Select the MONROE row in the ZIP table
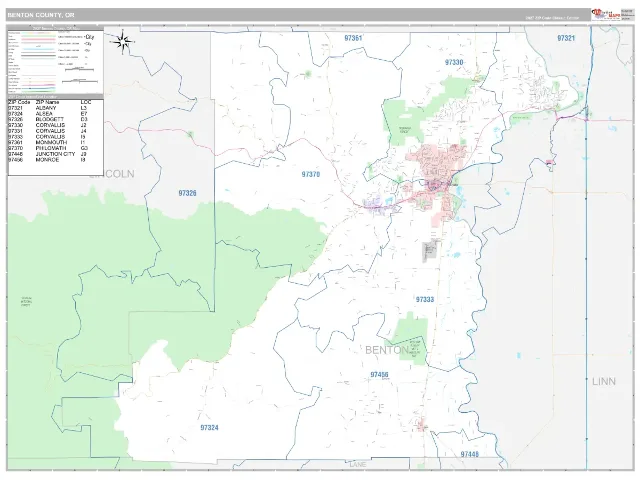This screenshot has width=640, height=480. pyautogui.click(x=48, y=160)
